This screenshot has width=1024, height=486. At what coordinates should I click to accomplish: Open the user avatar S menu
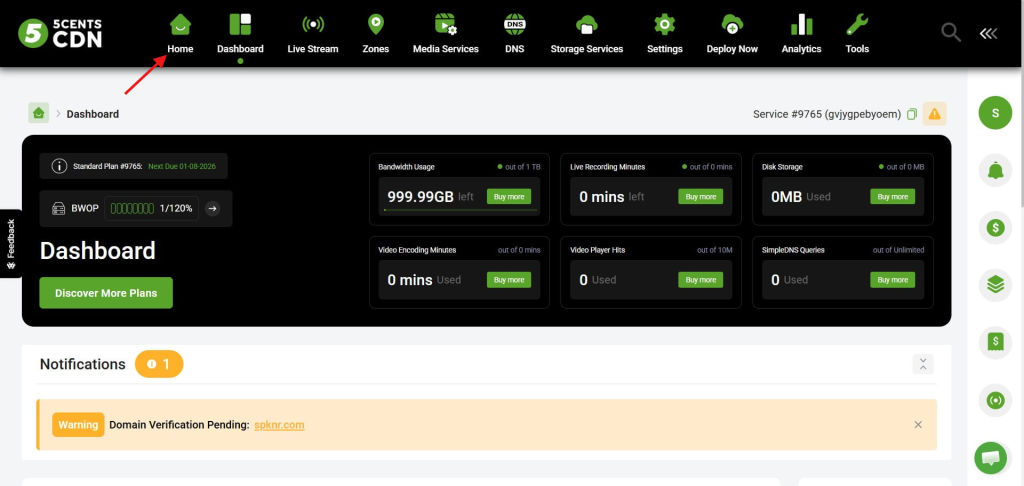[995, 112]
